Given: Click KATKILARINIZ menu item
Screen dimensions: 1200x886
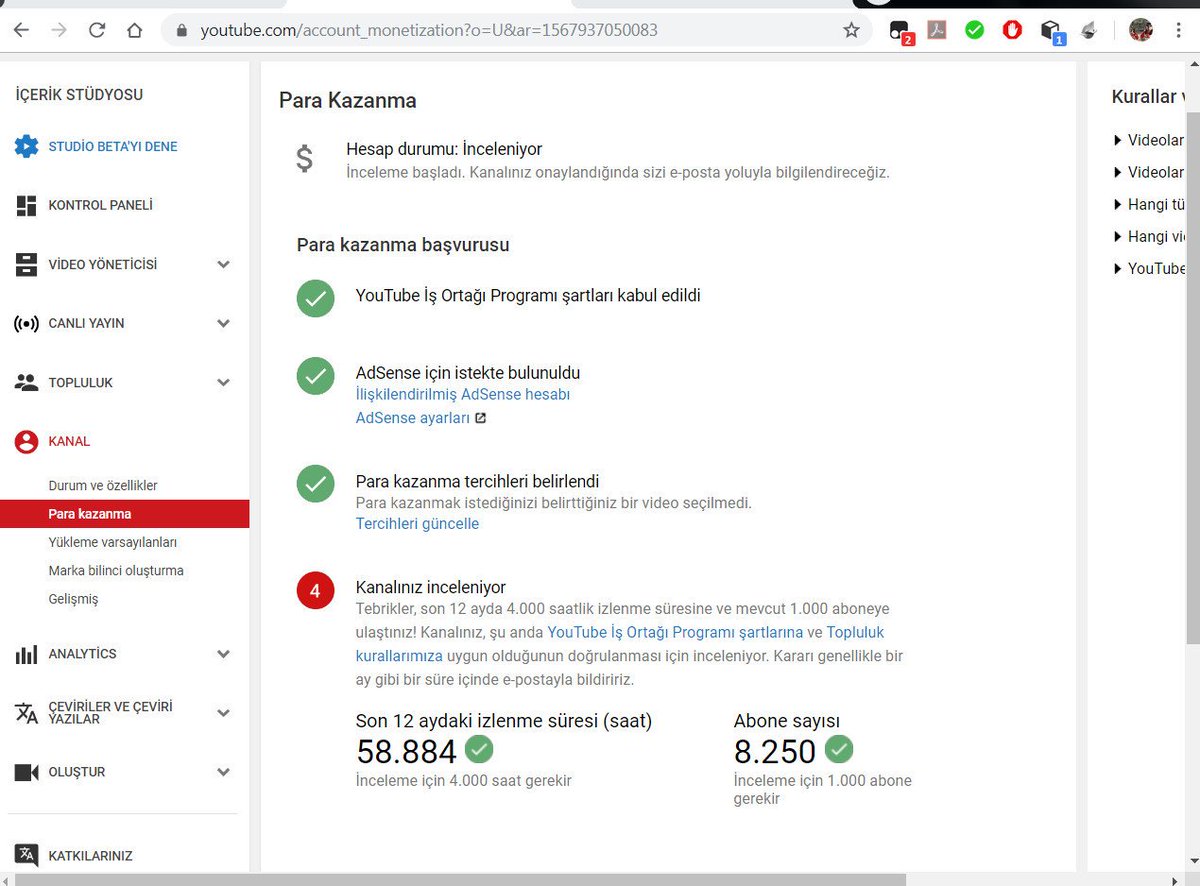Looking at the screenshot, I should click(x=91, y=856).
